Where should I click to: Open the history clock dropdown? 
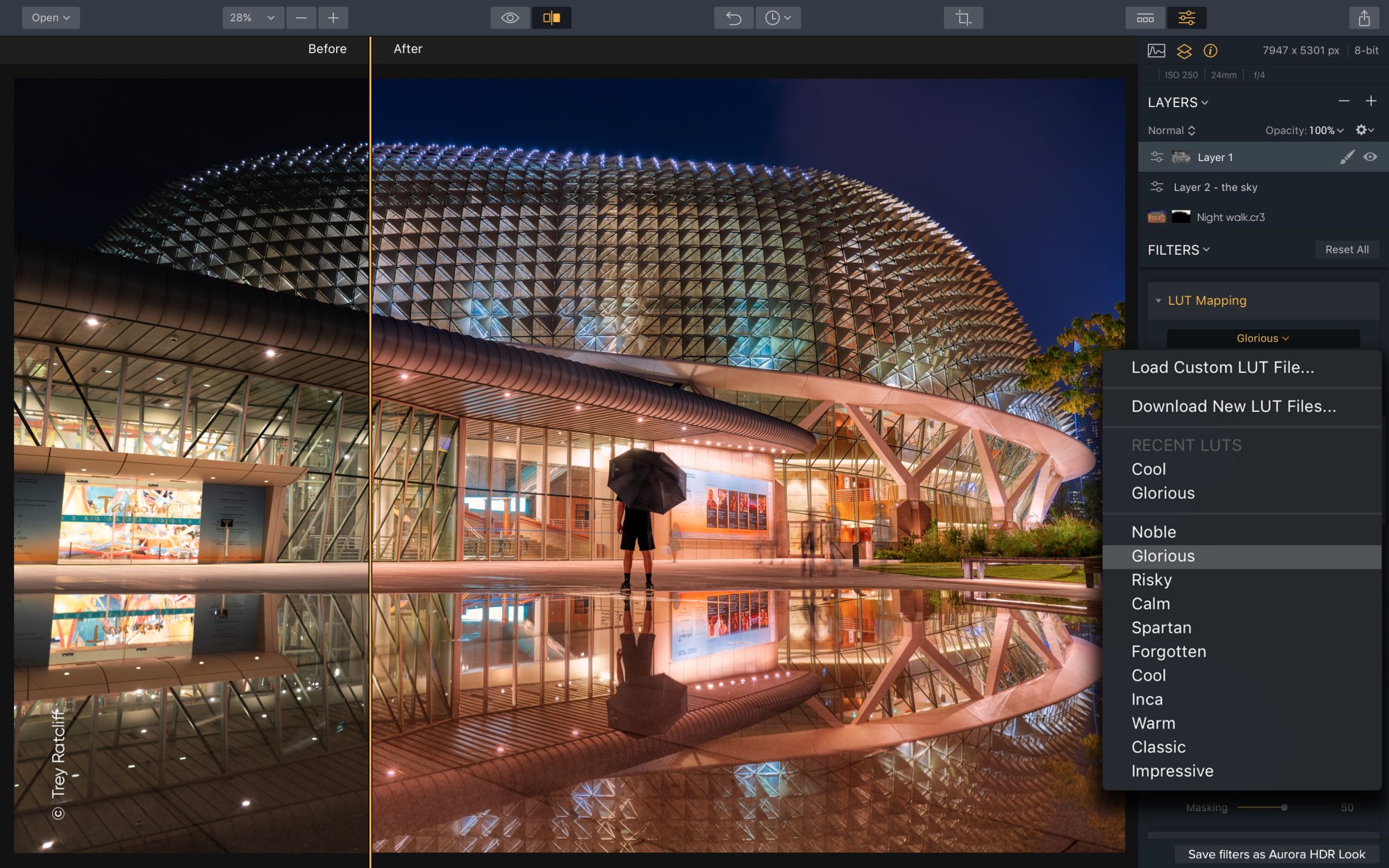click(778, 17)
